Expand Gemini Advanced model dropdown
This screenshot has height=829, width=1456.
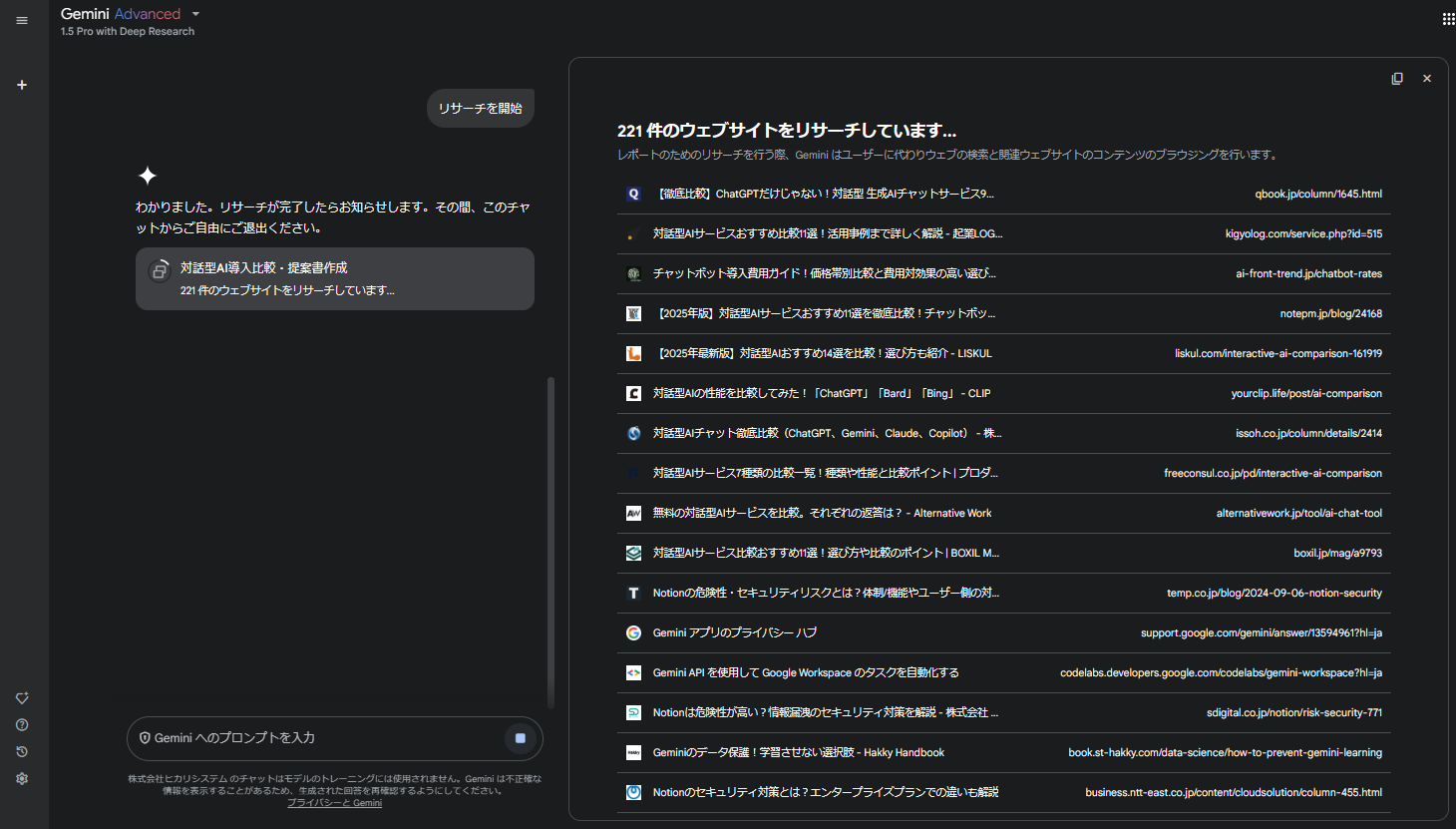pos(195,14)
